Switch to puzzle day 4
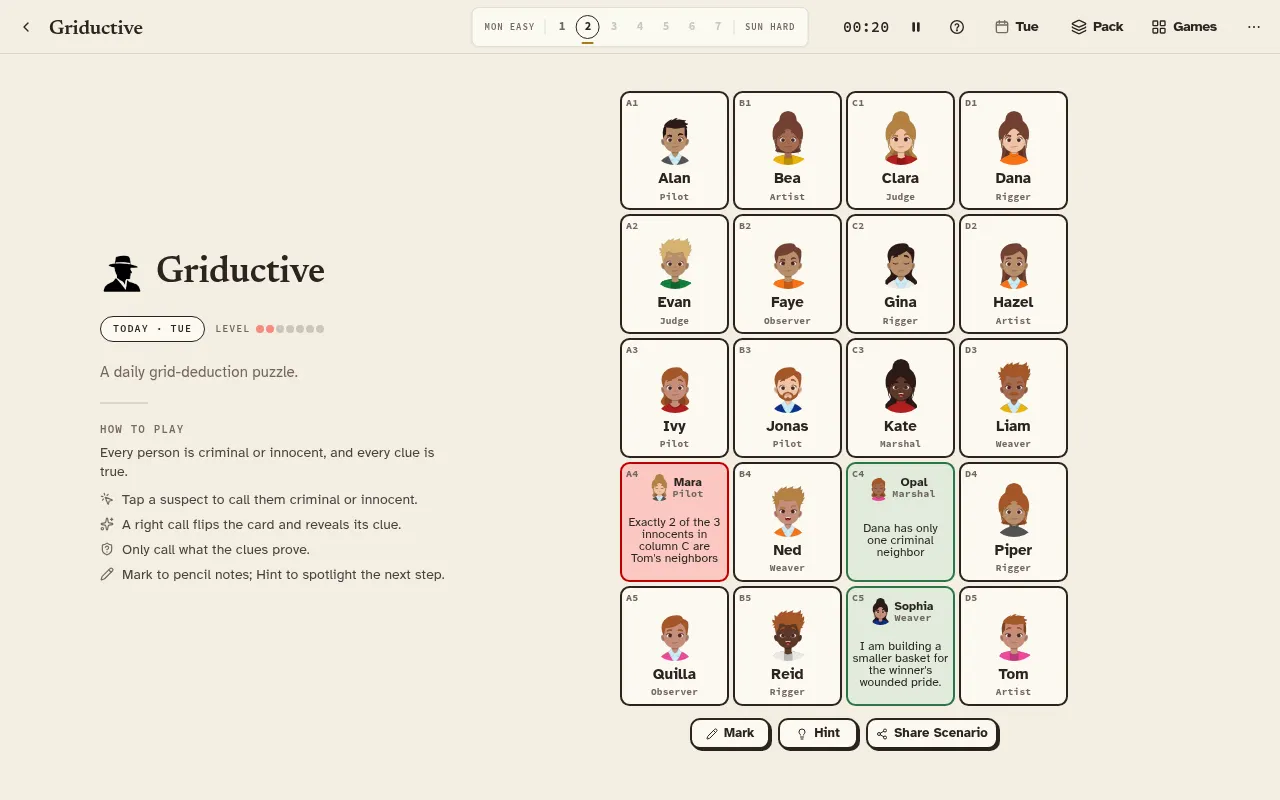The width and height of the screenshot is (1280, 800). pyautogui.click(x=640, y=27)
